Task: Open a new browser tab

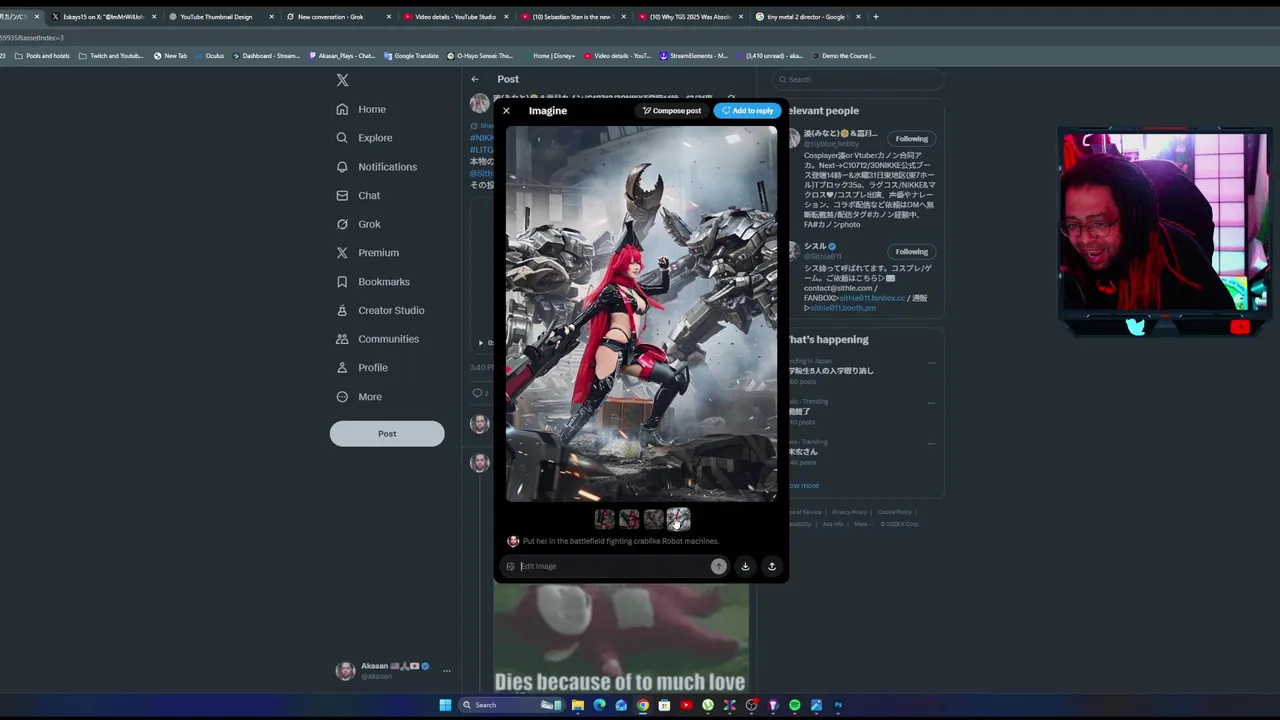Action: click(876, 17)
